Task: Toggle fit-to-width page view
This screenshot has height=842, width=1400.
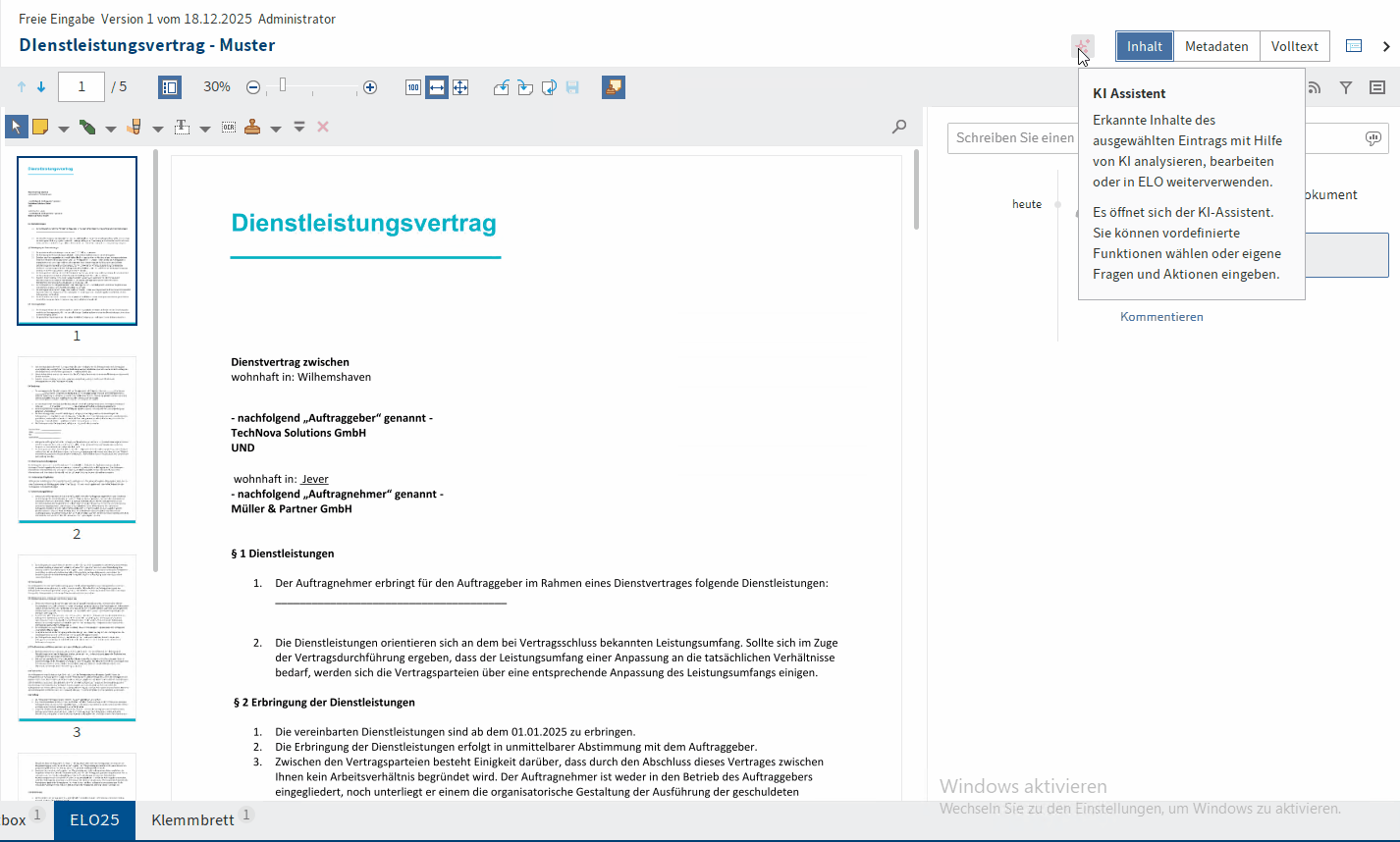Action: click(437, 87)
